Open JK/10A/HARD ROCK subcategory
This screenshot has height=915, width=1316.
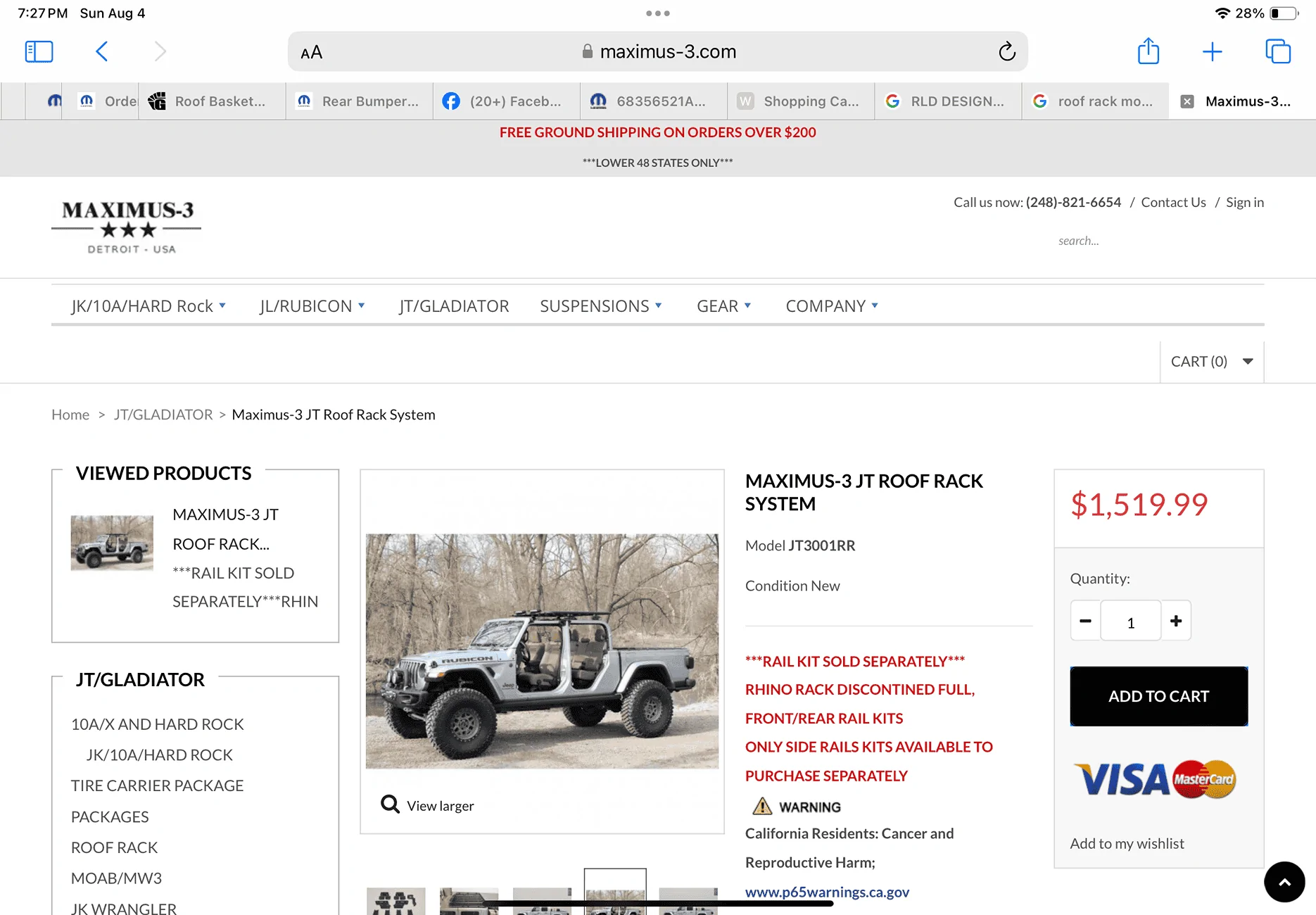point(159,755)
